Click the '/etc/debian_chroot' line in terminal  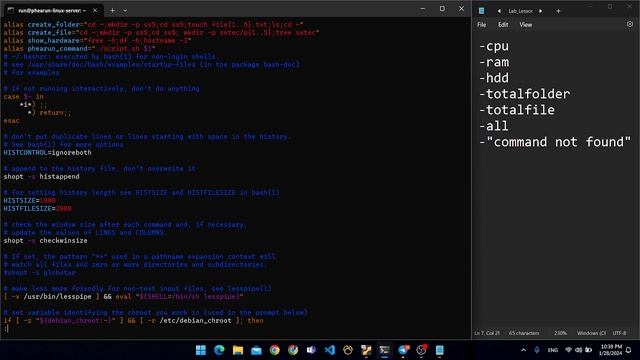pos(133,321)
